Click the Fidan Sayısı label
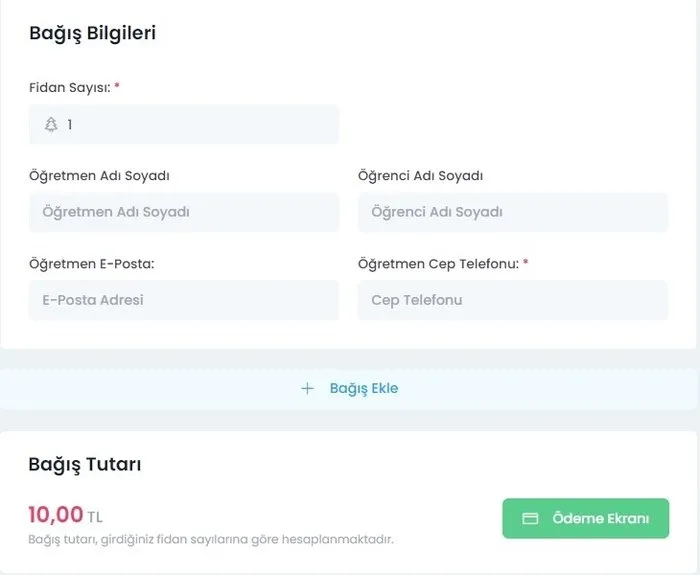The width and height of the screenshot is (700, 575). [x=69, y=88]
